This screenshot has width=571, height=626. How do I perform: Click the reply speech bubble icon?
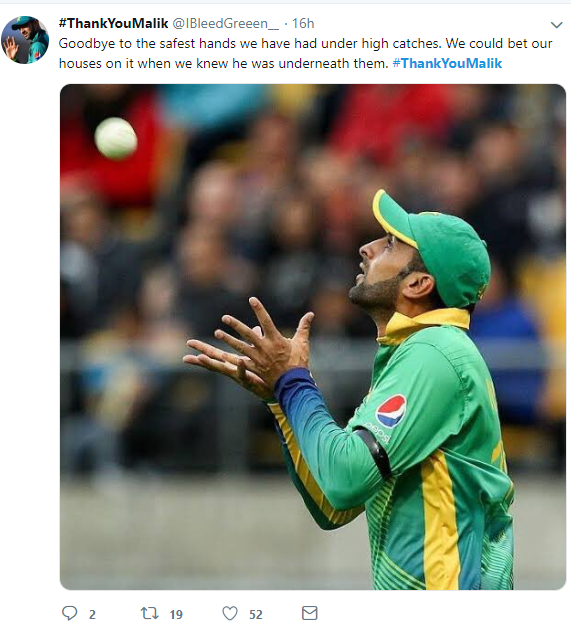pyautogui.click(x=70, y=613)
